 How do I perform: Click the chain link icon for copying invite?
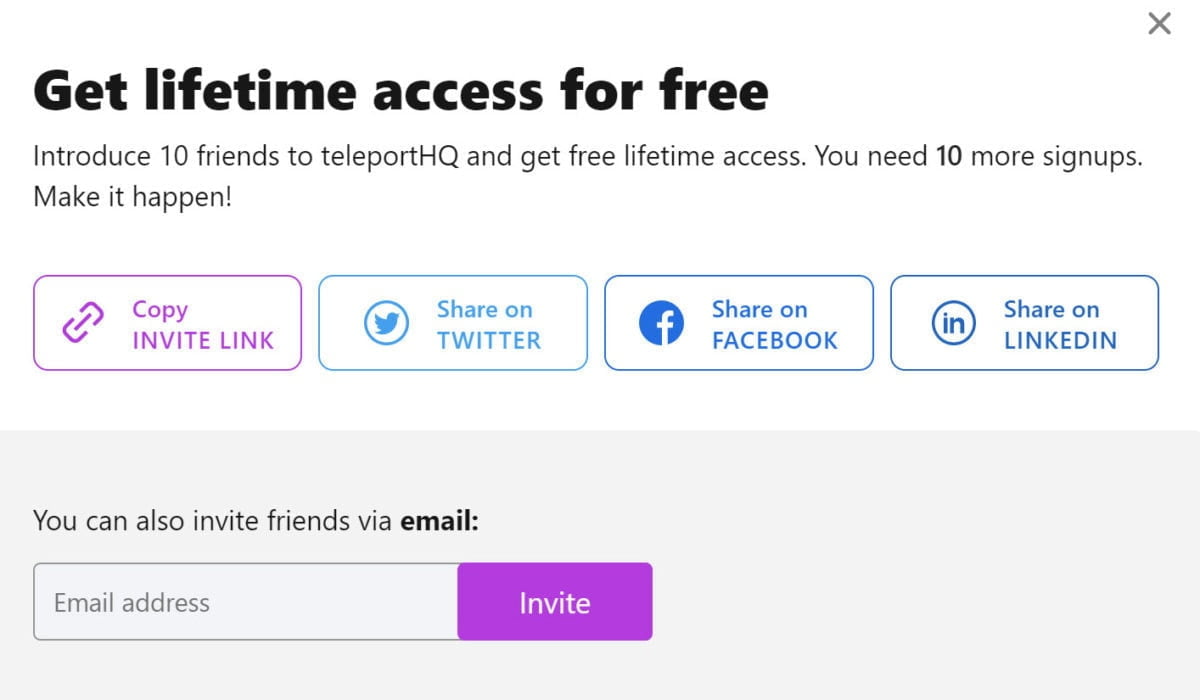tap(82, 323)
